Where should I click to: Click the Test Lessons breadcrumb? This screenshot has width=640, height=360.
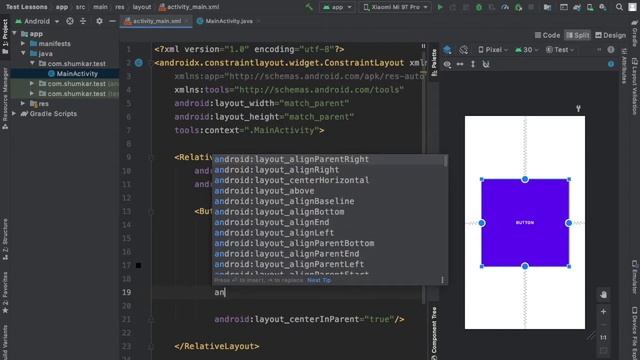[26, 7]
